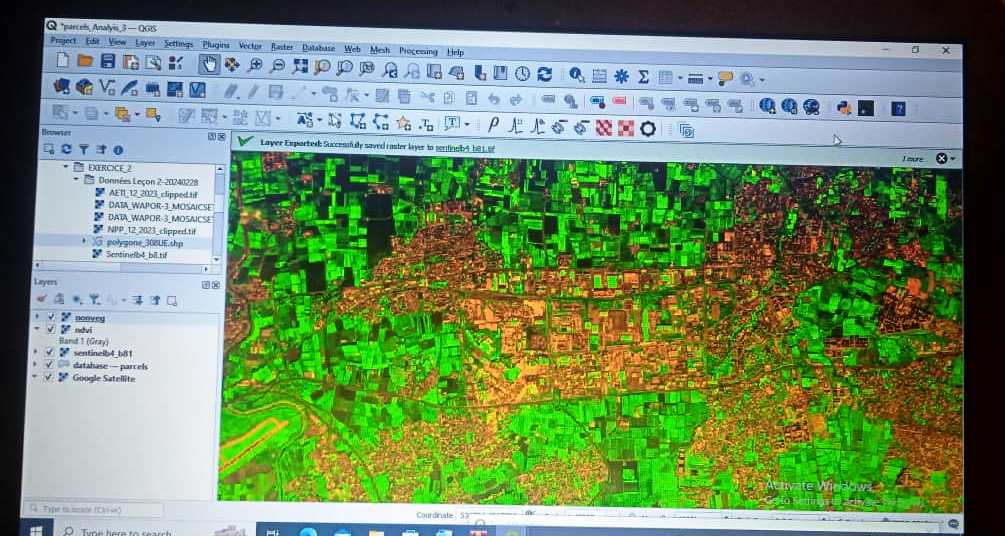Open the Project menu

tap(63, 40)
